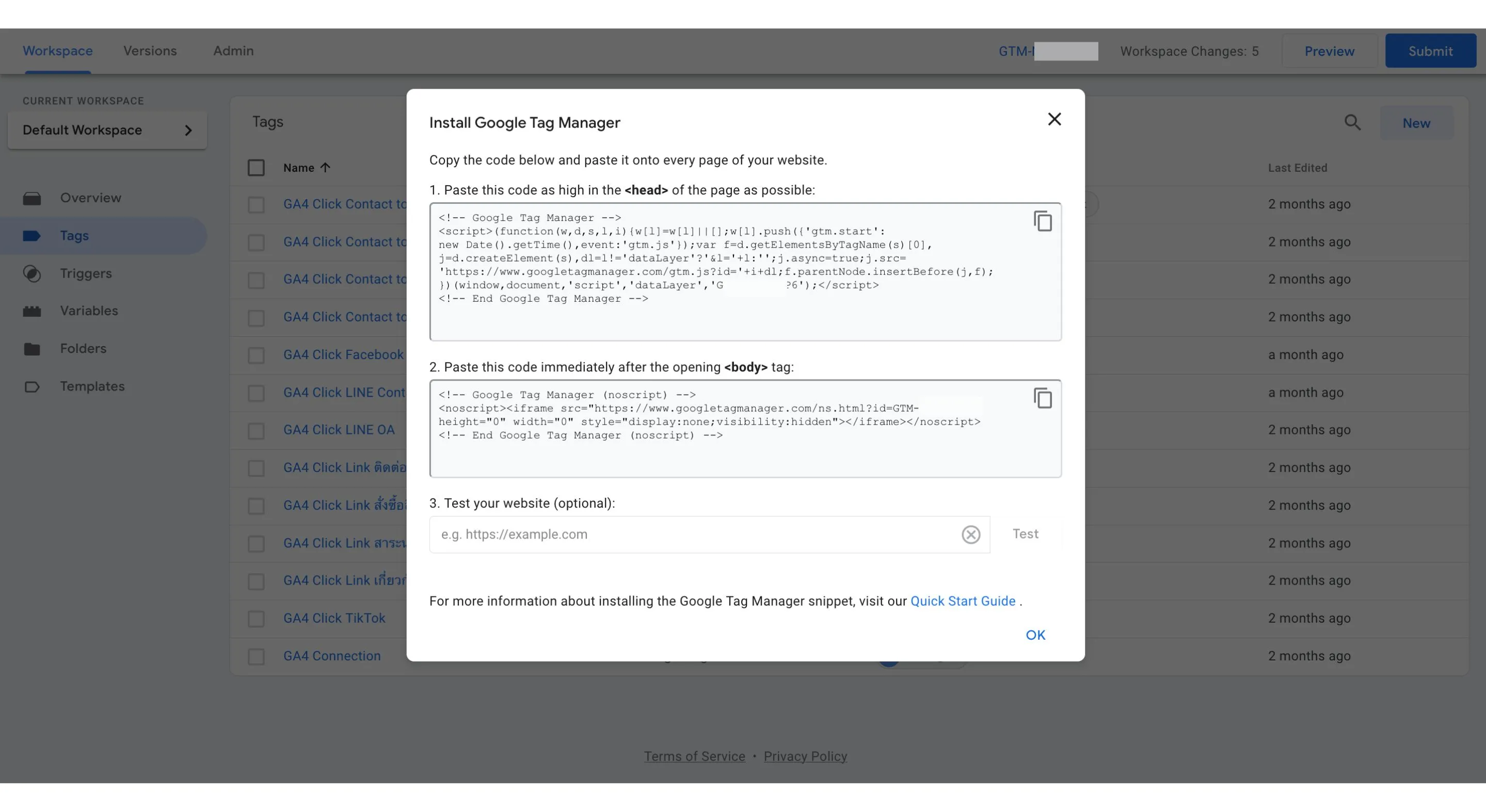Open the GA4 Connection tag
This screenshot has width=1486, height=812.
[x=332, y=656]
